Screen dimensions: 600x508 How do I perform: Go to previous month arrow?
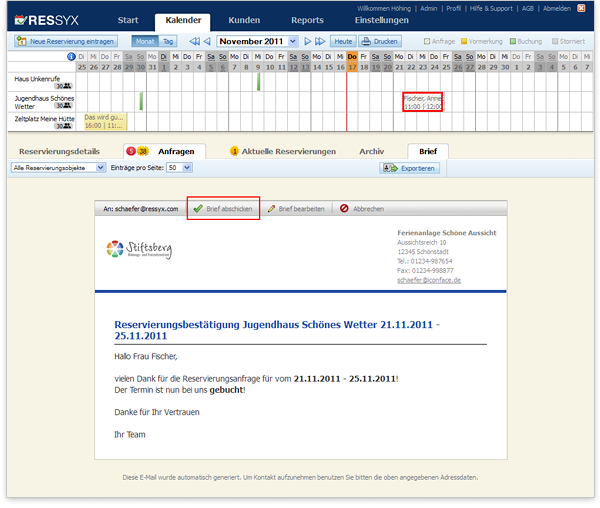click(x=208, y=42)
